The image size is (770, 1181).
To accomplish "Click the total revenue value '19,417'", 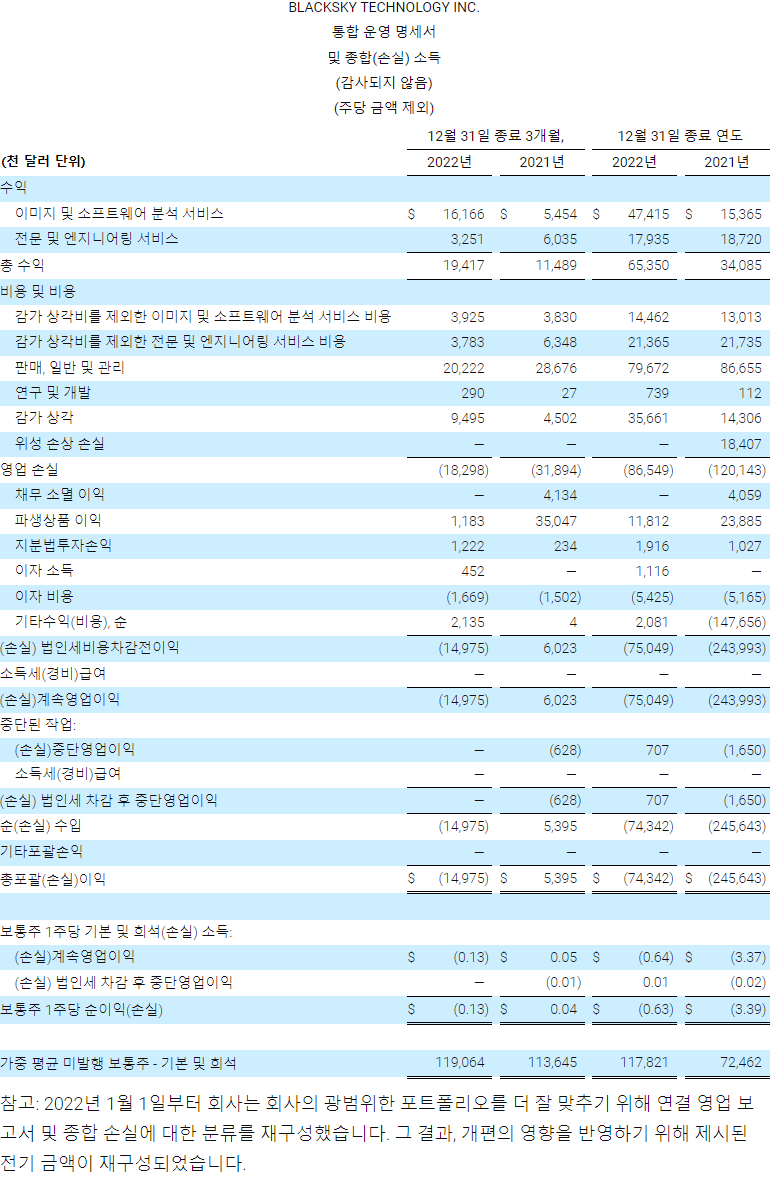I will point(463,266).
